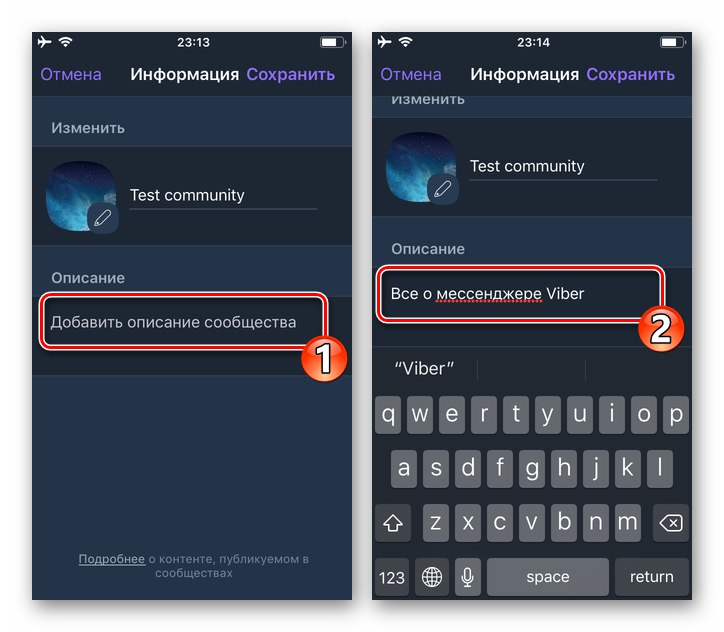Tap Отмена in the right screen

pos(410,74)
